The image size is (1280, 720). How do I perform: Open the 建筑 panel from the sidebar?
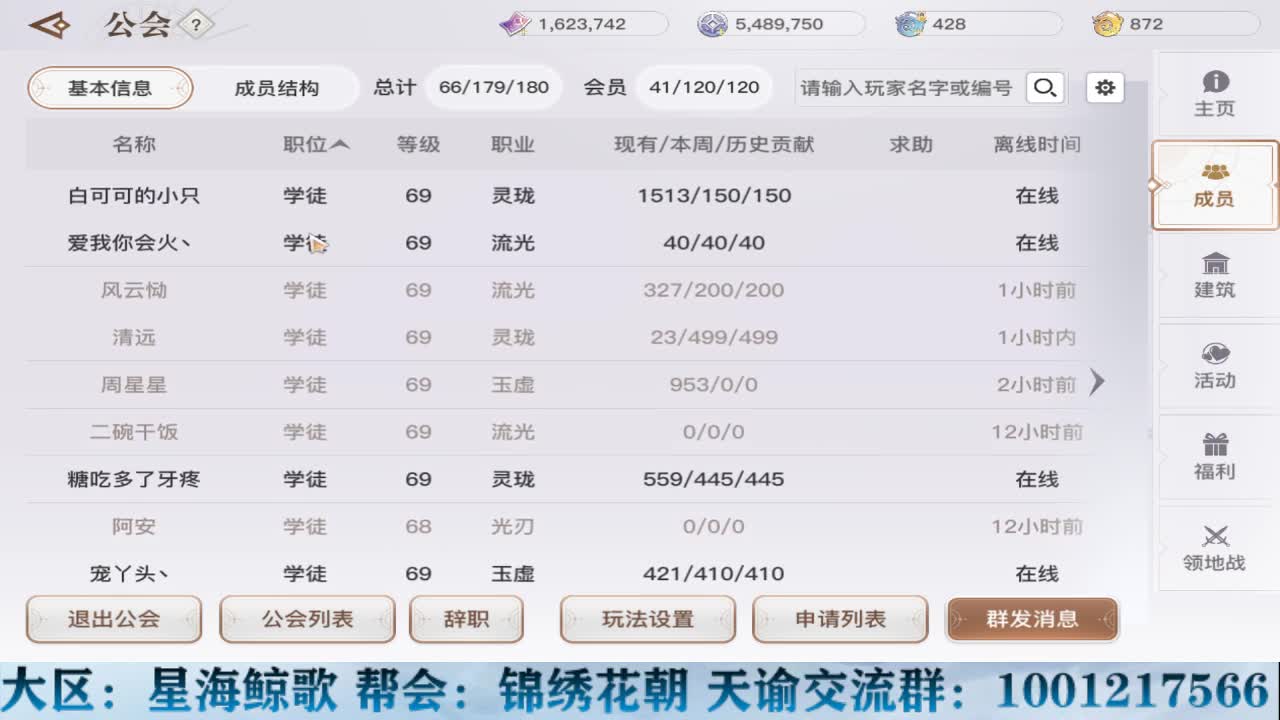click(x=1214, y=277)
